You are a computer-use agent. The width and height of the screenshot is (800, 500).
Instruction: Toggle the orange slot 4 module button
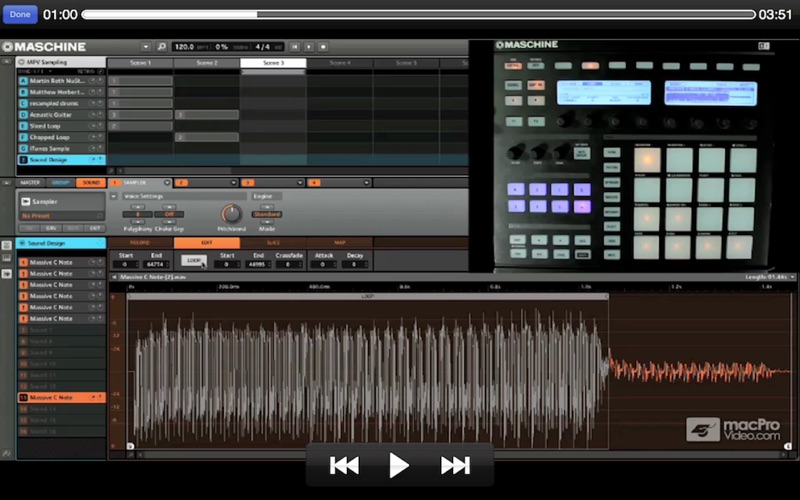[314, 183]
